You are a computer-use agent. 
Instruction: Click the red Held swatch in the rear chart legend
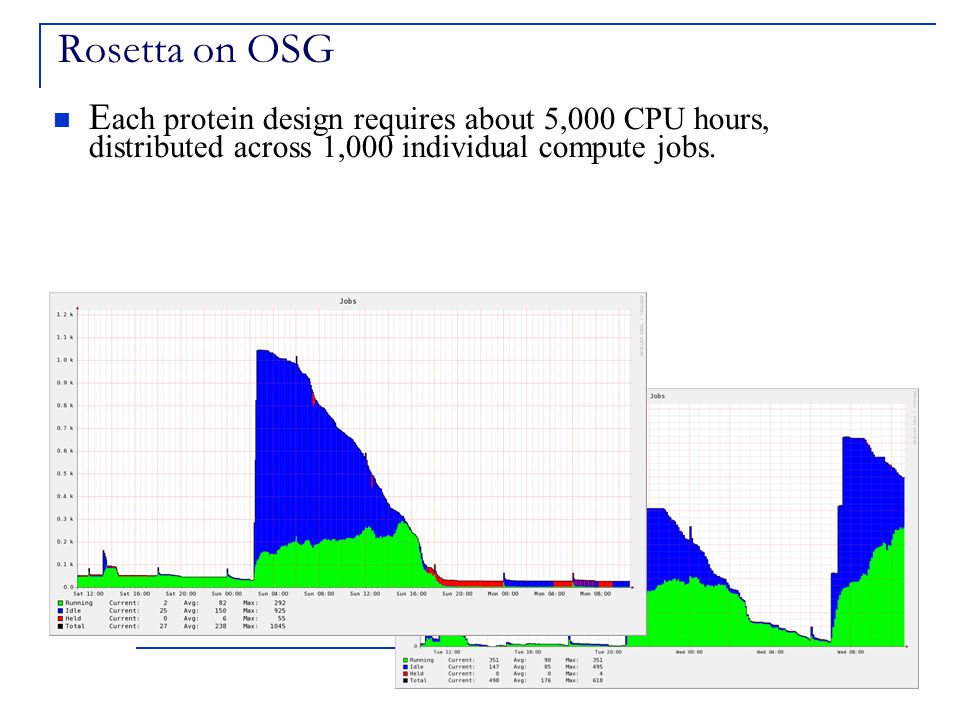click(x=405, y=673)
